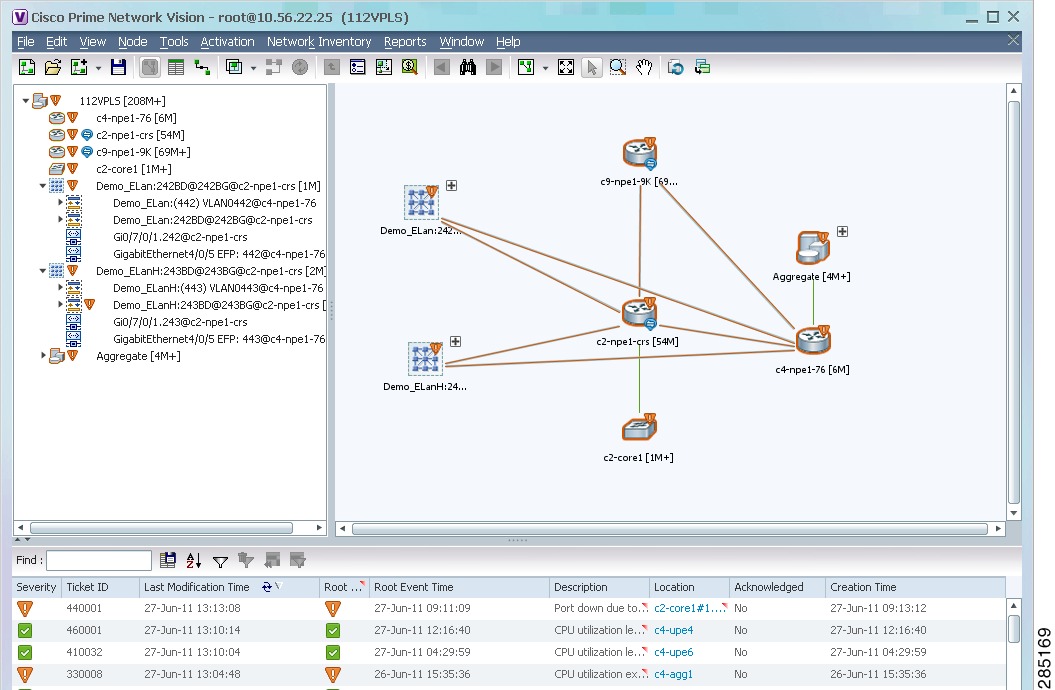Click the Fit in Window icon
The height and width of the screenshot is (690, 1055).
click(x=566, y=67)
